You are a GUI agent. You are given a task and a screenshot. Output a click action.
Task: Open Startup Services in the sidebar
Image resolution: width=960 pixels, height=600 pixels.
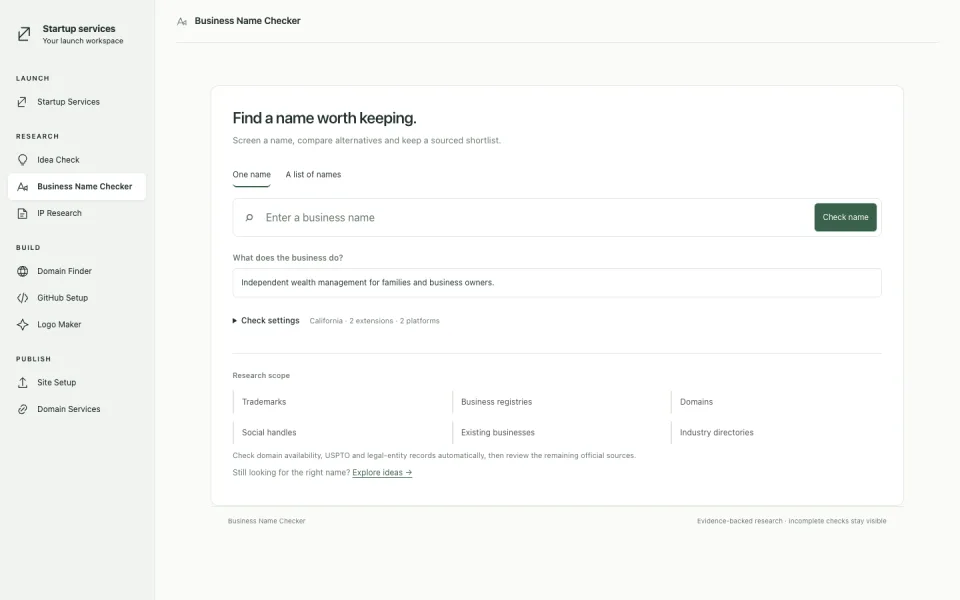point(77,102)
